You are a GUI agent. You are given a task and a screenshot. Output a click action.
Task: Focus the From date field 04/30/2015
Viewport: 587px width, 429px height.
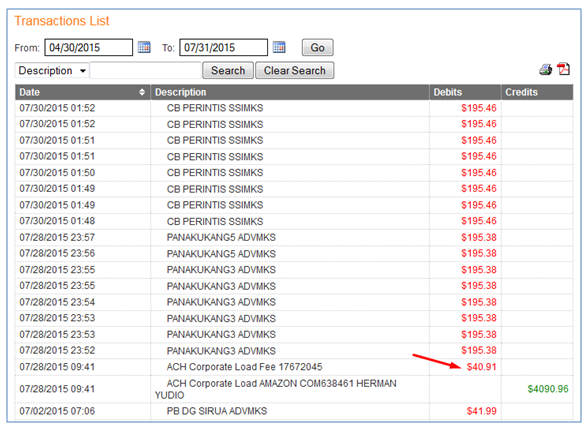pos(88,48)
